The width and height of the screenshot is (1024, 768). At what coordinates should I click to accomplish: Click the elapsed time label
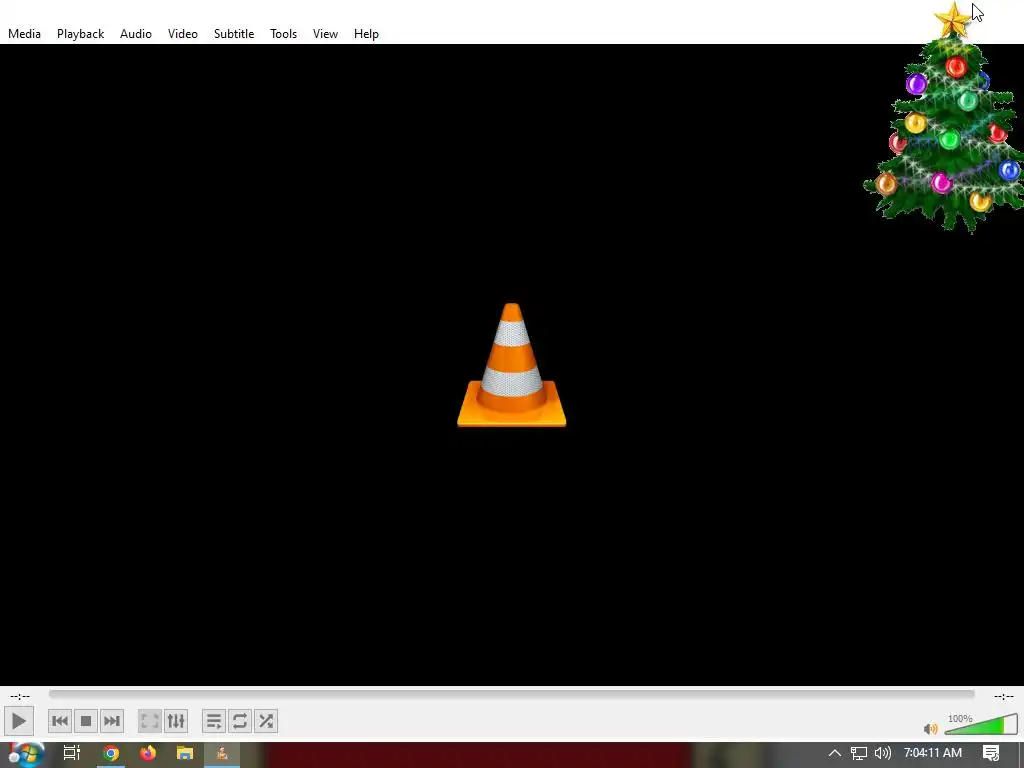(20, 696)
